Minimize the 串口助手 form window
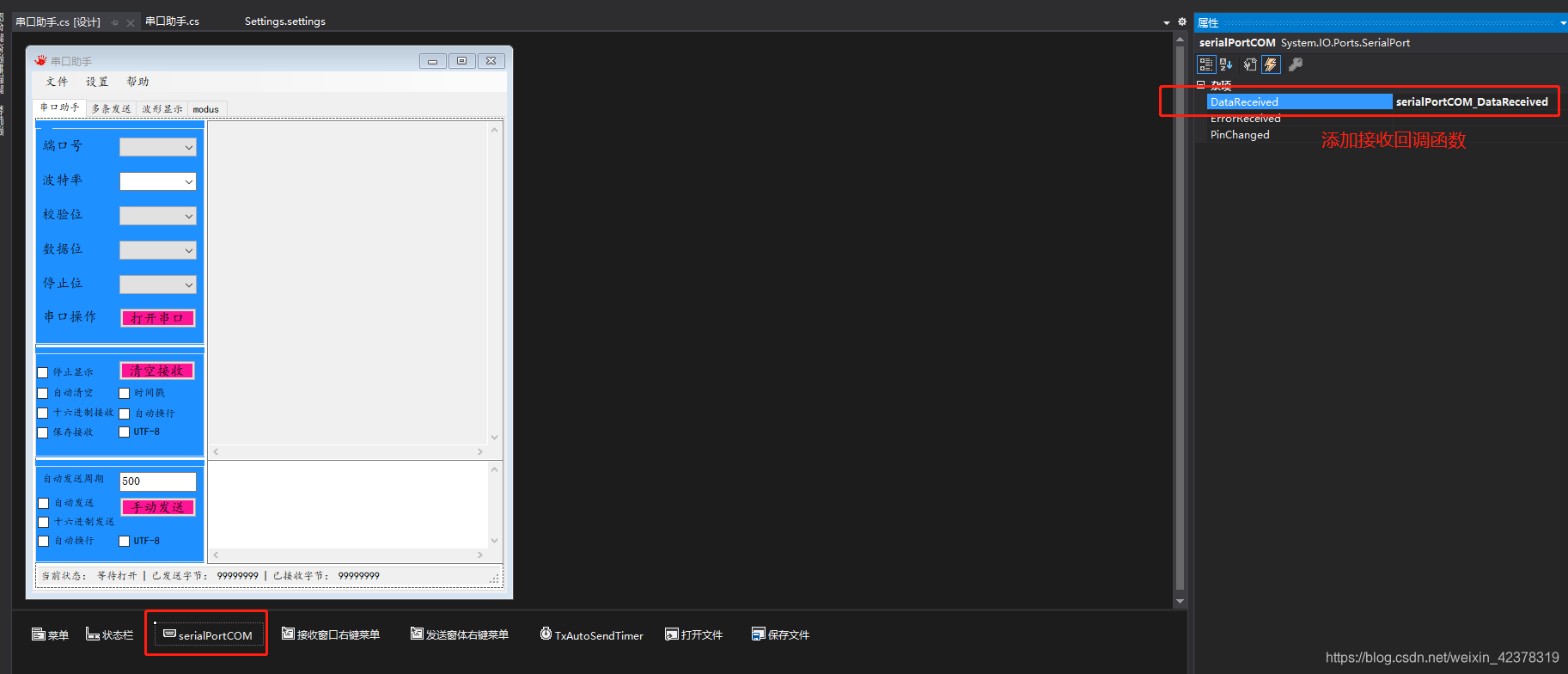1568x674 pixels. tap(432, 61)
